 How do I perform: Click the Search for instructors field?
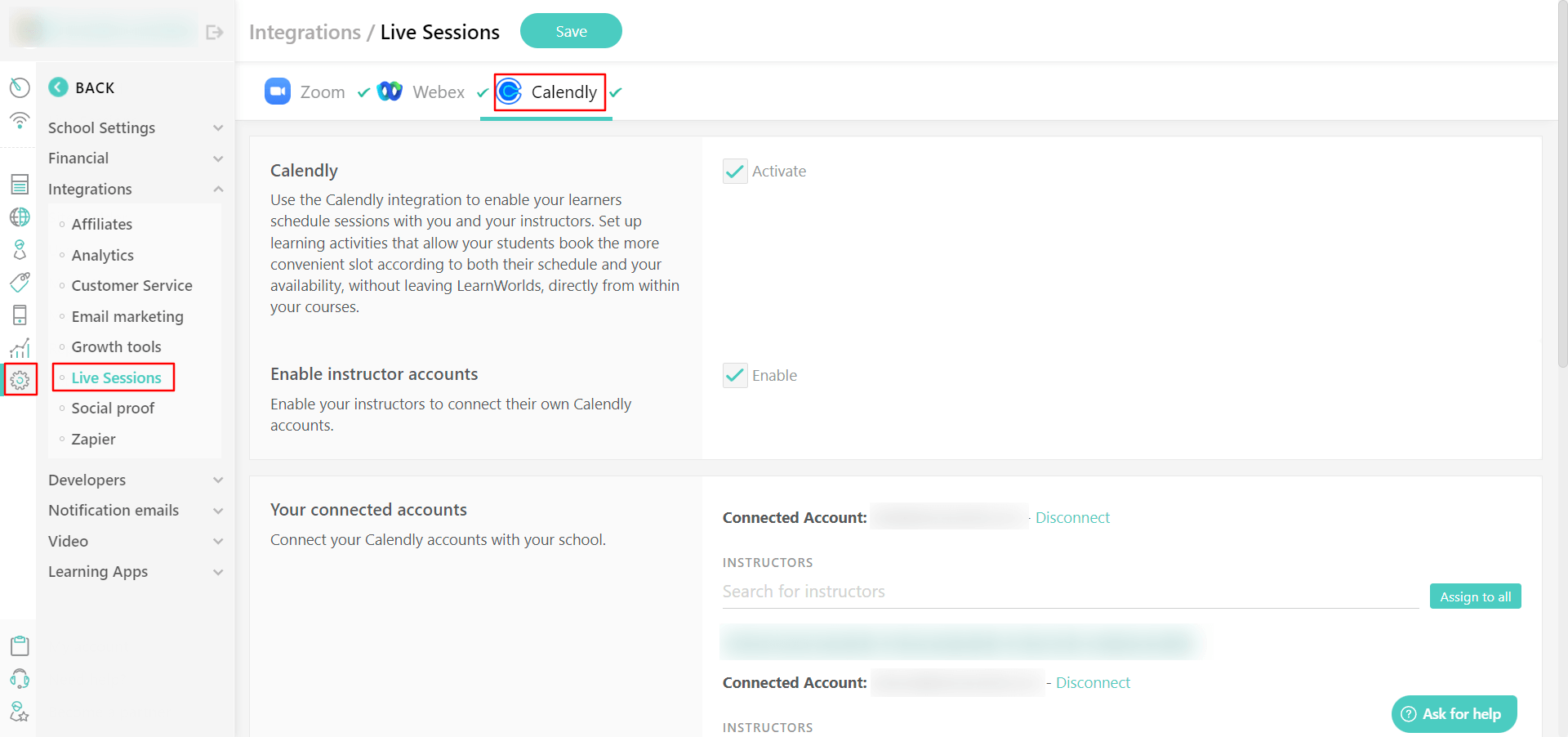click(x=1071, y=592)
